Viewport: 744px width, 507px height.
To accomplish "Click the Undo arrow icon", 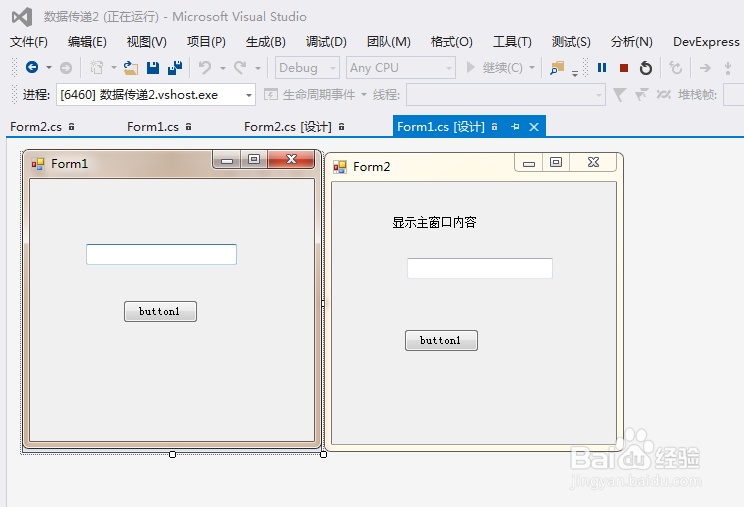I will (x=205, y=68).
